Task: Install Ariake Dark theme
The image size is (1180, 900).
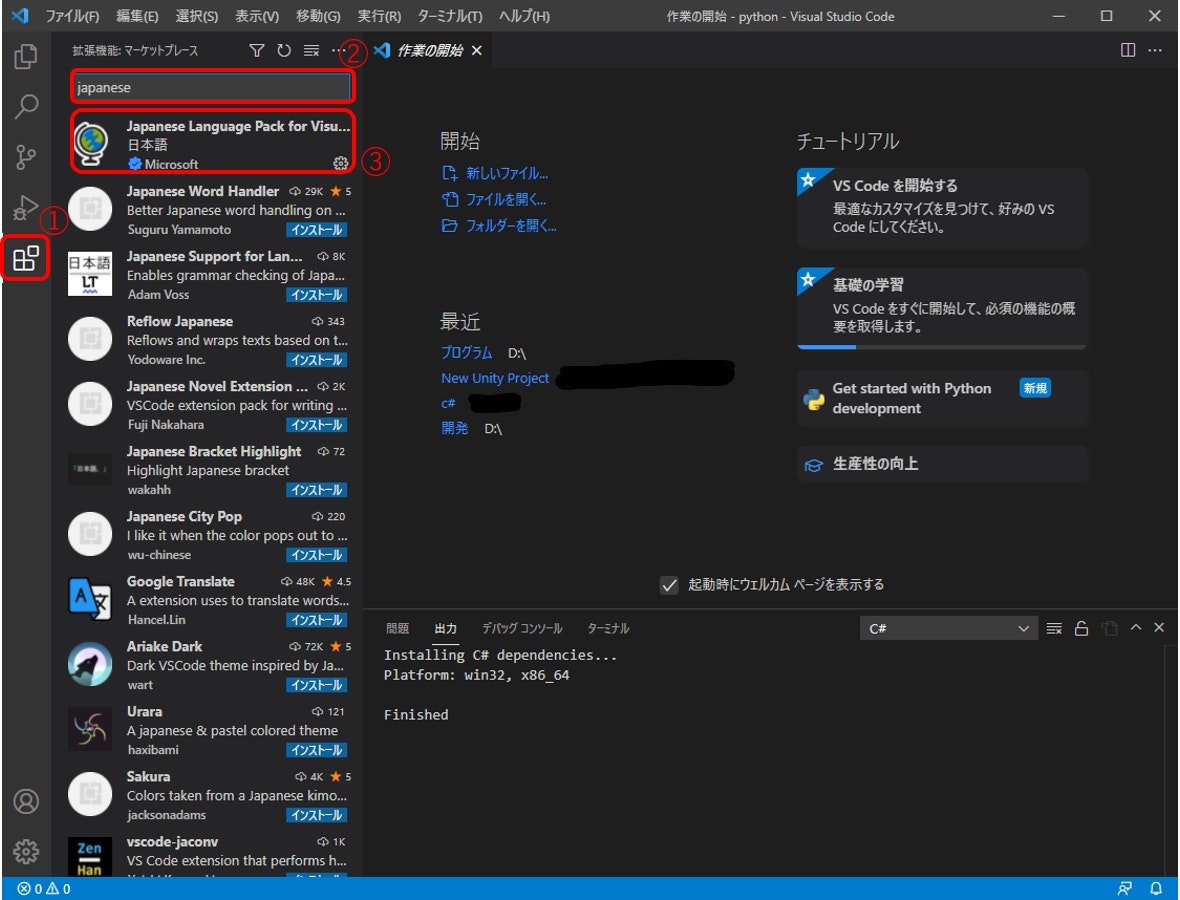Action: pyautogui.click(x=316, y=686)
